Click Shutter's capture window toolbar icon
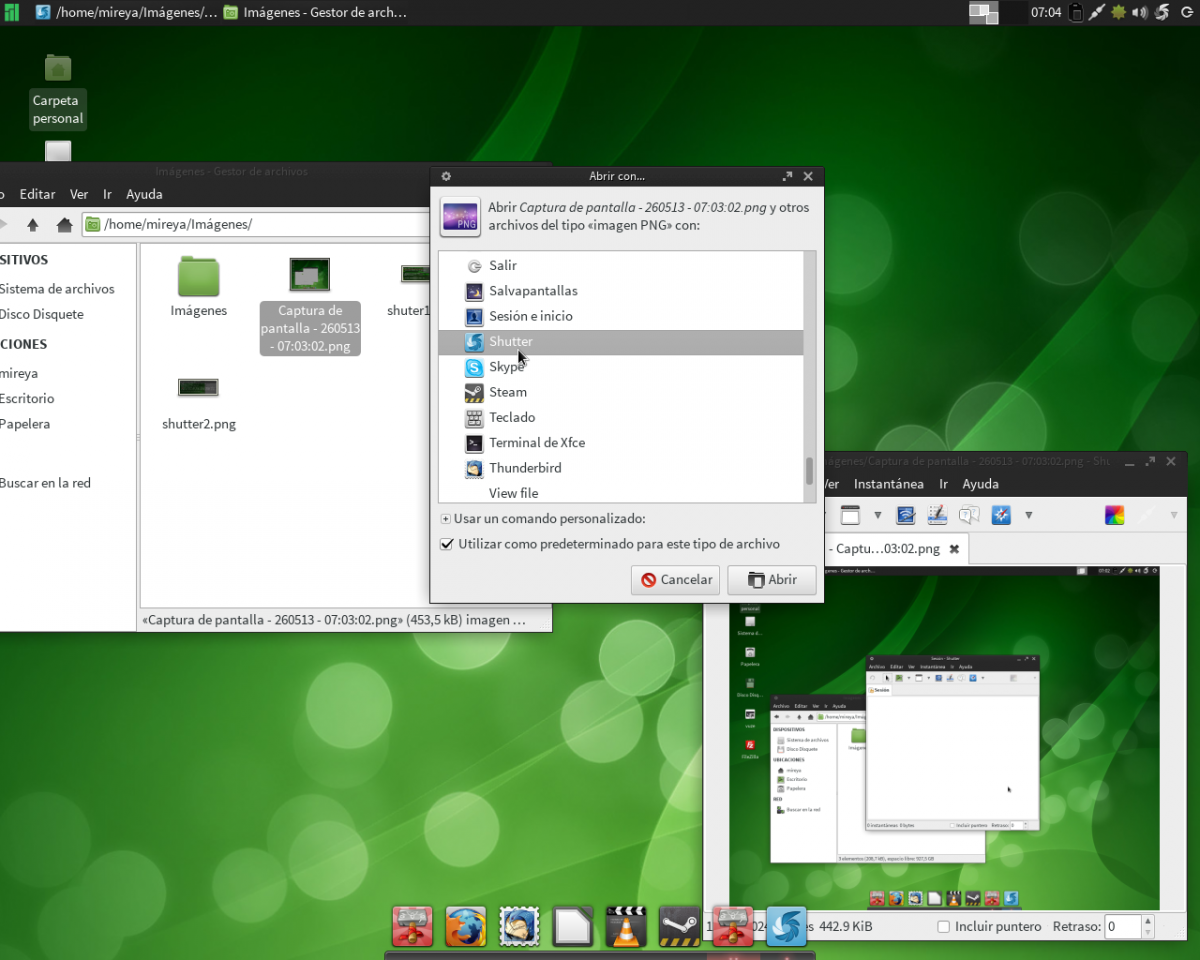 click(x=850, y=515)
